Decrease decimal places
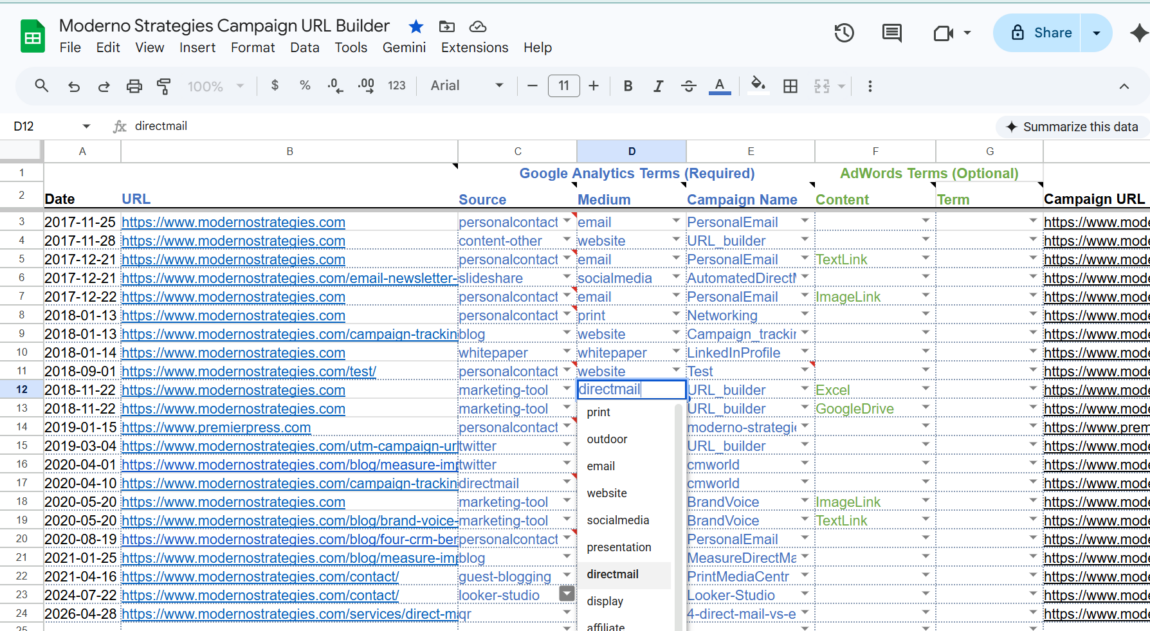Viewport: 1150px width, 631px height. (x=335, y=86)
